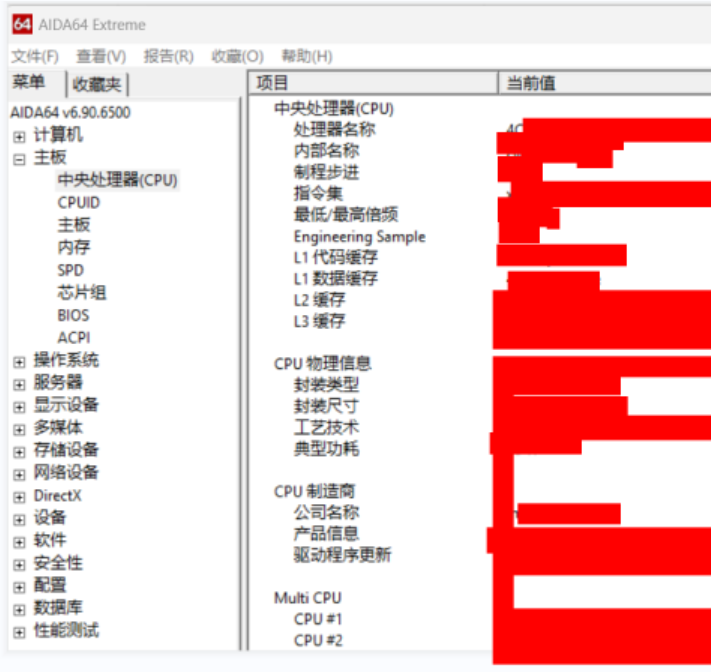Open the 帮助(H) menu
Screen dimensions: 711x672
pyautogui.click(x=307, y=56)
